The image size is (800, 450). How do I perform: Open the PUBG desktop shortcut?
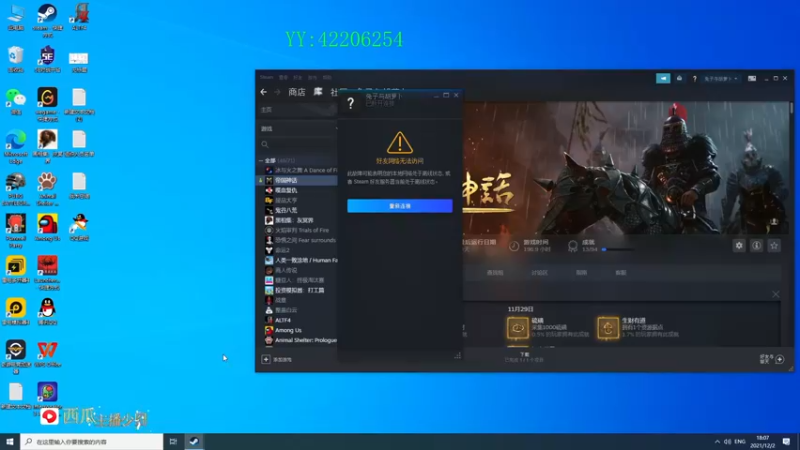(16, 189)
